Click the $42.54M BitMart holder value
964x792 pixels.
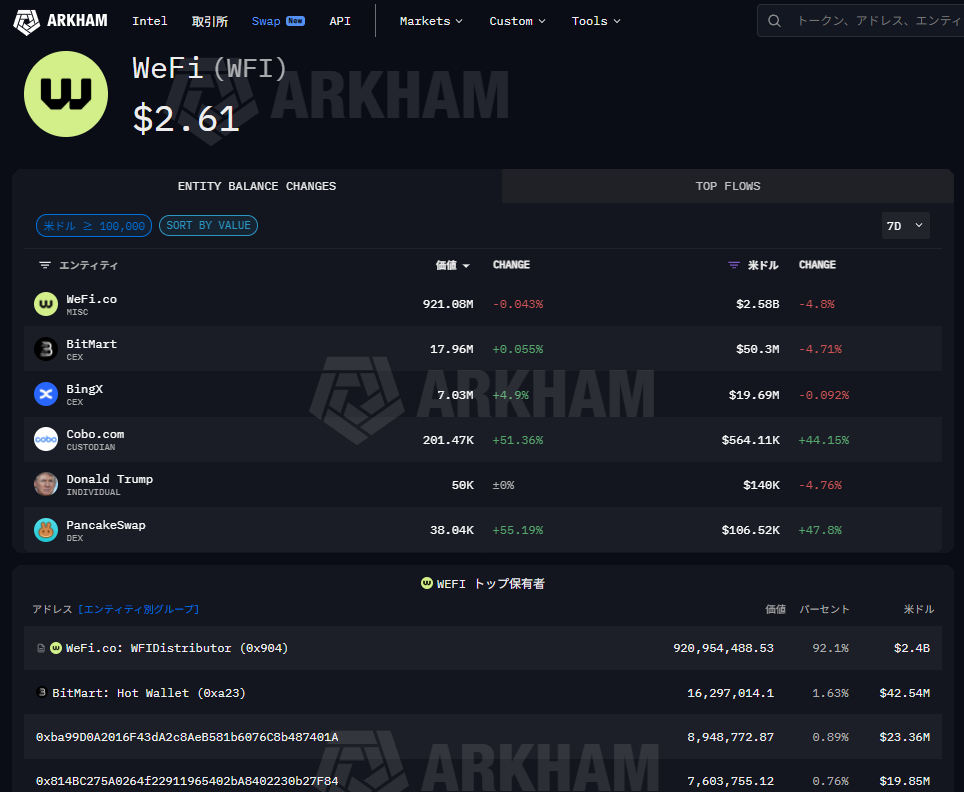(904, 693)
